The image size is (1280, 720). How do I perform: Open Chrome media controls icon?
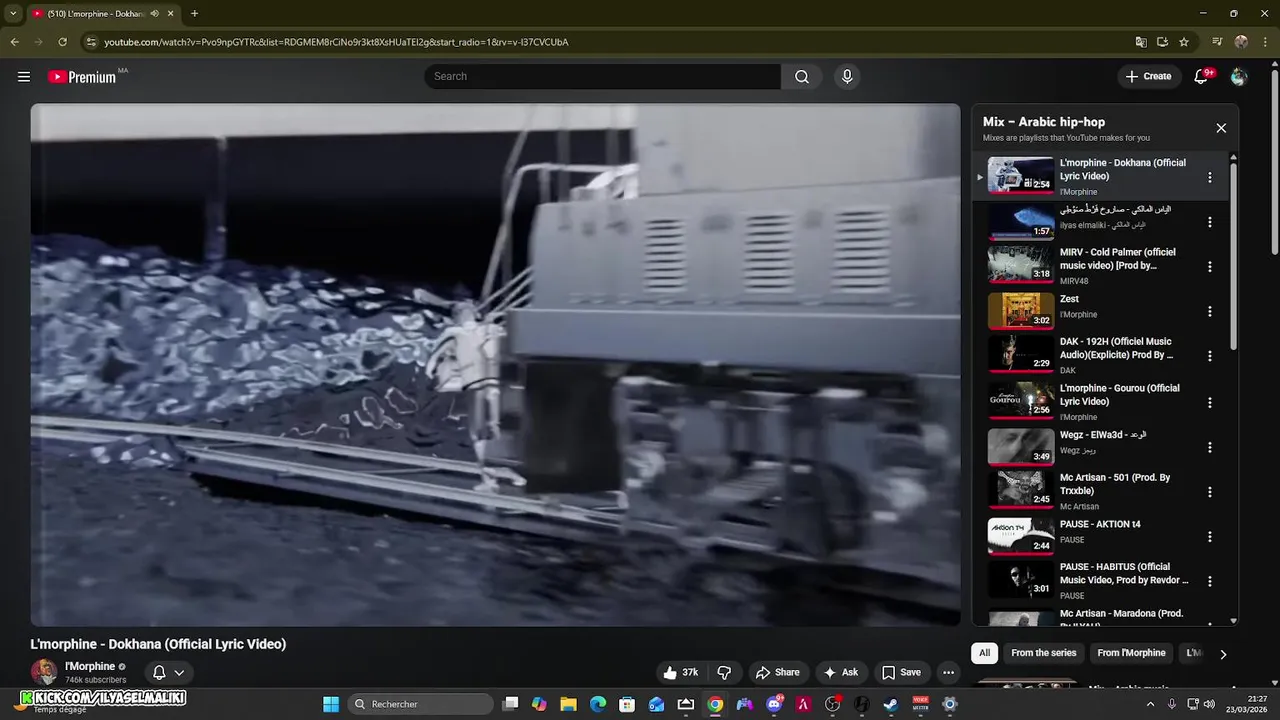coord(1217,42)
